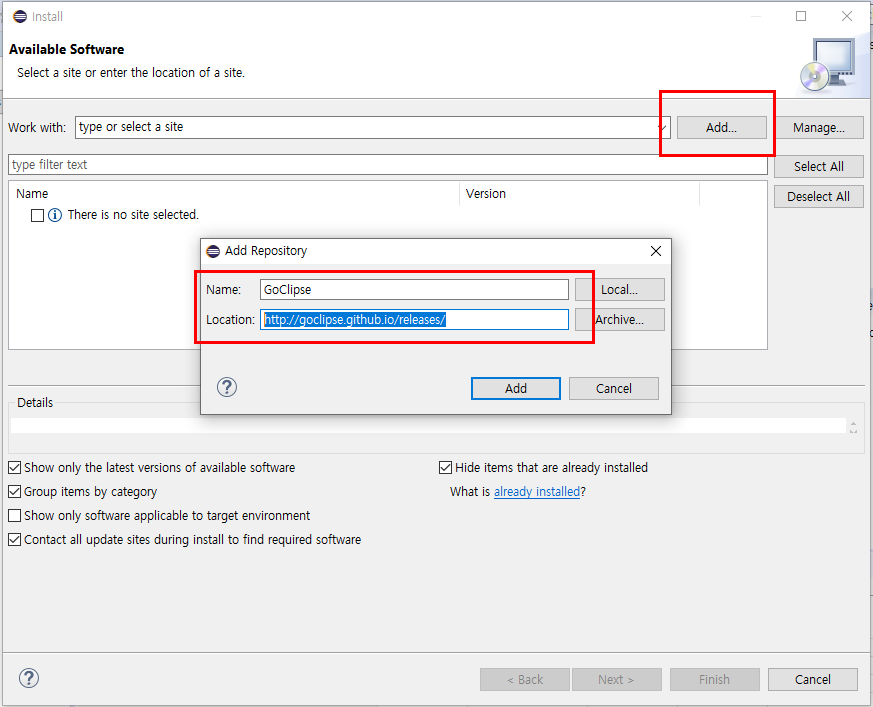This screenshot has height=707, width=873.
Task: Toggle Contact all update sites checkbox
Action: click(x=15, y=539)
